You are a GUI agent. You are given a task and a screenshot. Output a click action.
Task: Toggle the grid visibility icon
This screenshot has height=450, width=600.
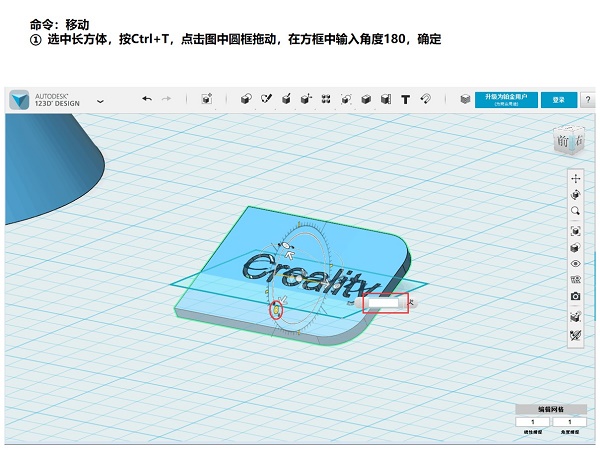click(576, 280)
